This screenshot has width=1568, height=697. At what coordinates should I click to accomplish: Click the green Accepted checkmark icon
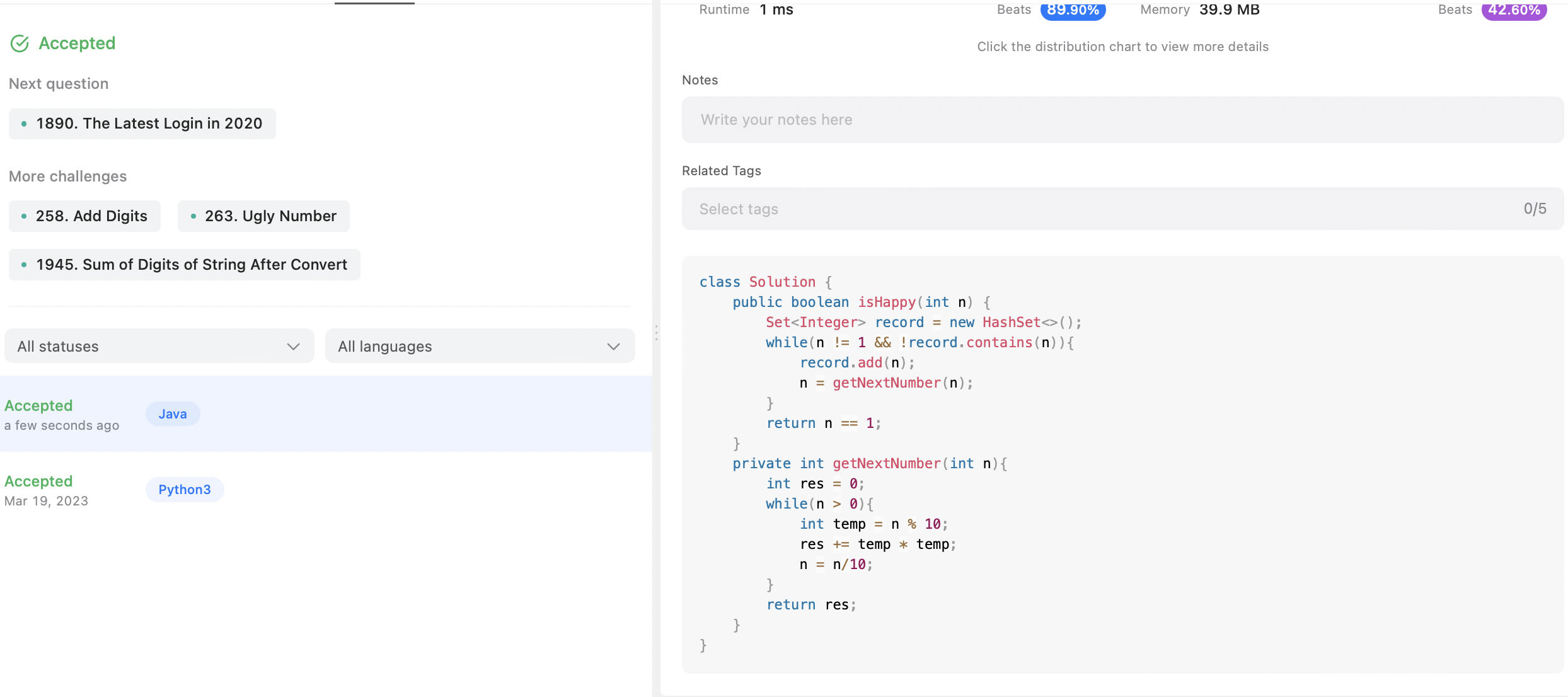tap(20, 43)
